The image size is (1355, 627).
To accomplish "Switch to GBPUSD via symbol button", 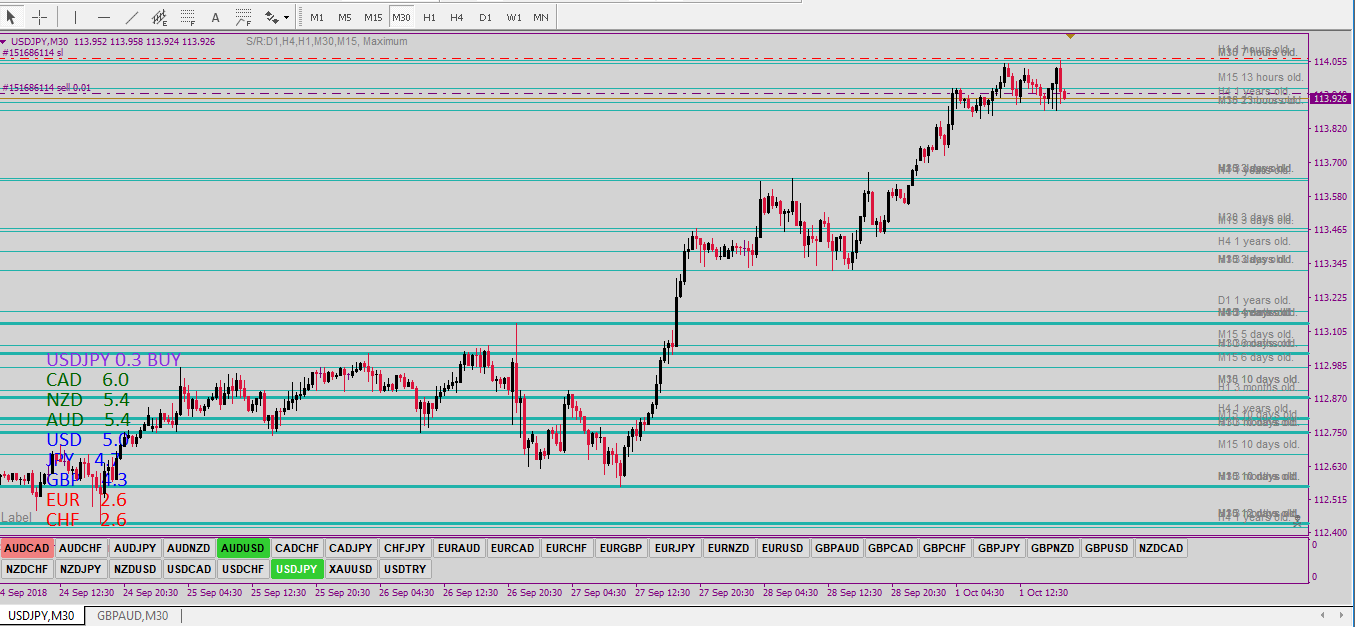I will tap(1107, 548).
